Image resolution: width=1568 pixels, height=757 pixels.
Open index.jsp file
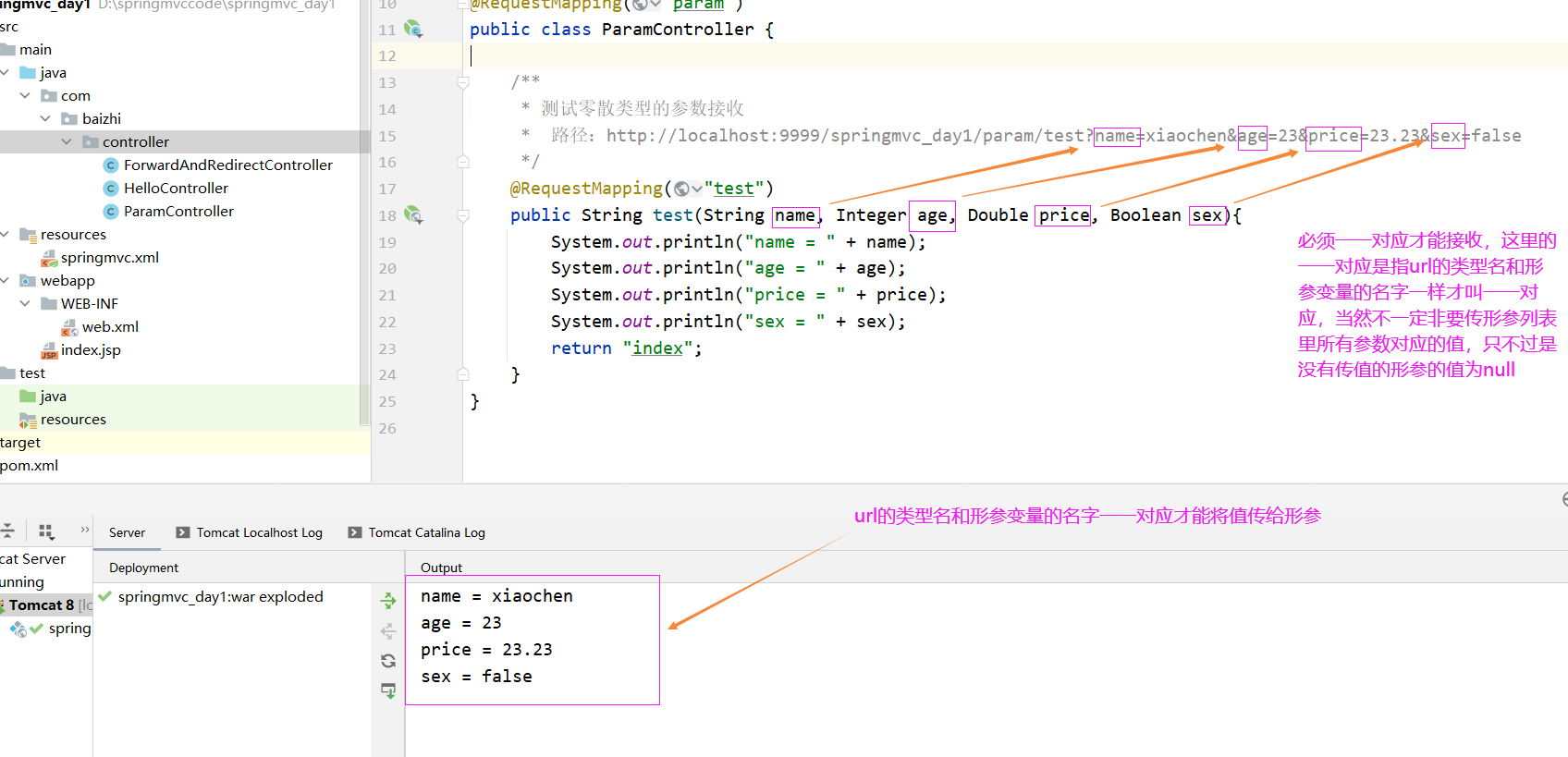coord(91,349)
